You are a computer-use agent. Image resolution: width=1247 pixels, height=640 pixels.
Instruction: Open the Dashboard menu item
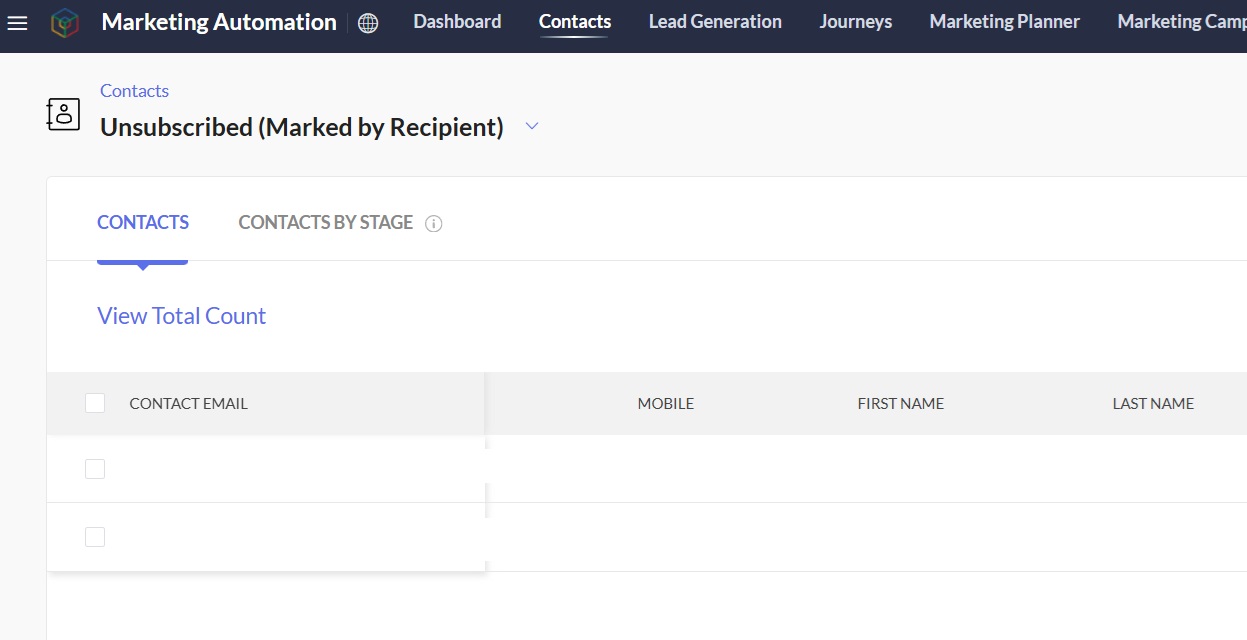[457, 21]
